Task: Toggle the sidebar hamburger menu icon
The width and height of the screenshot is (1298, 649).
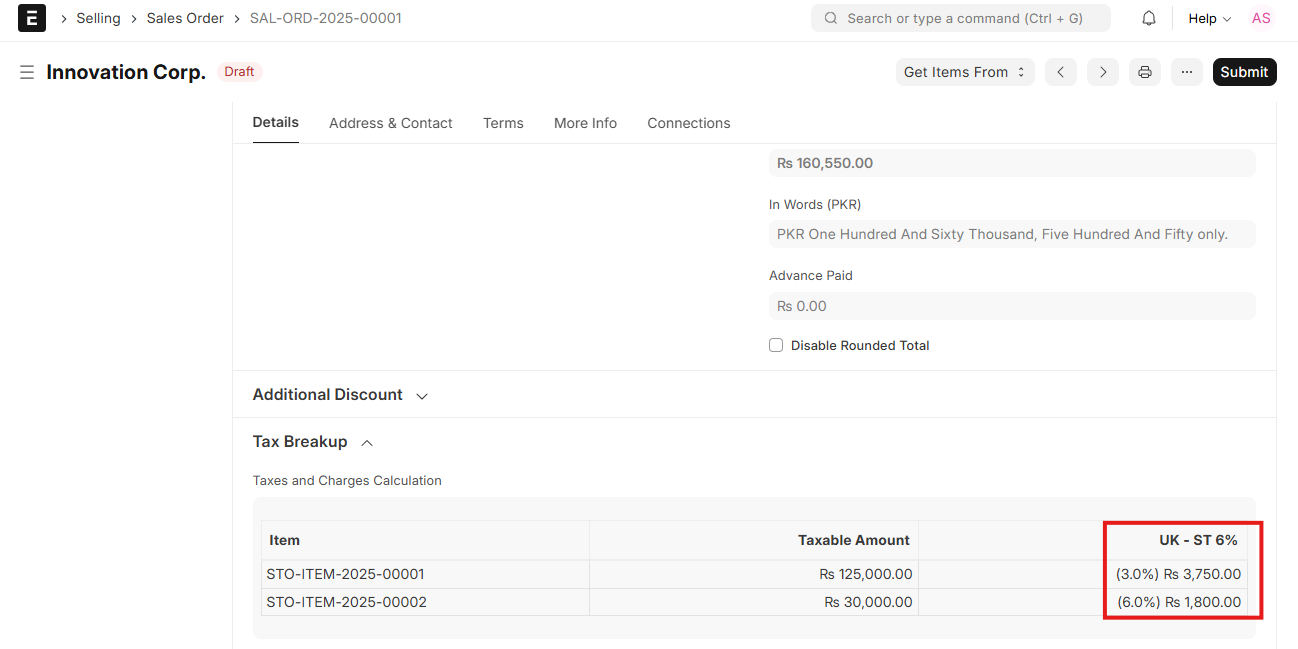Action: [27, 72]
